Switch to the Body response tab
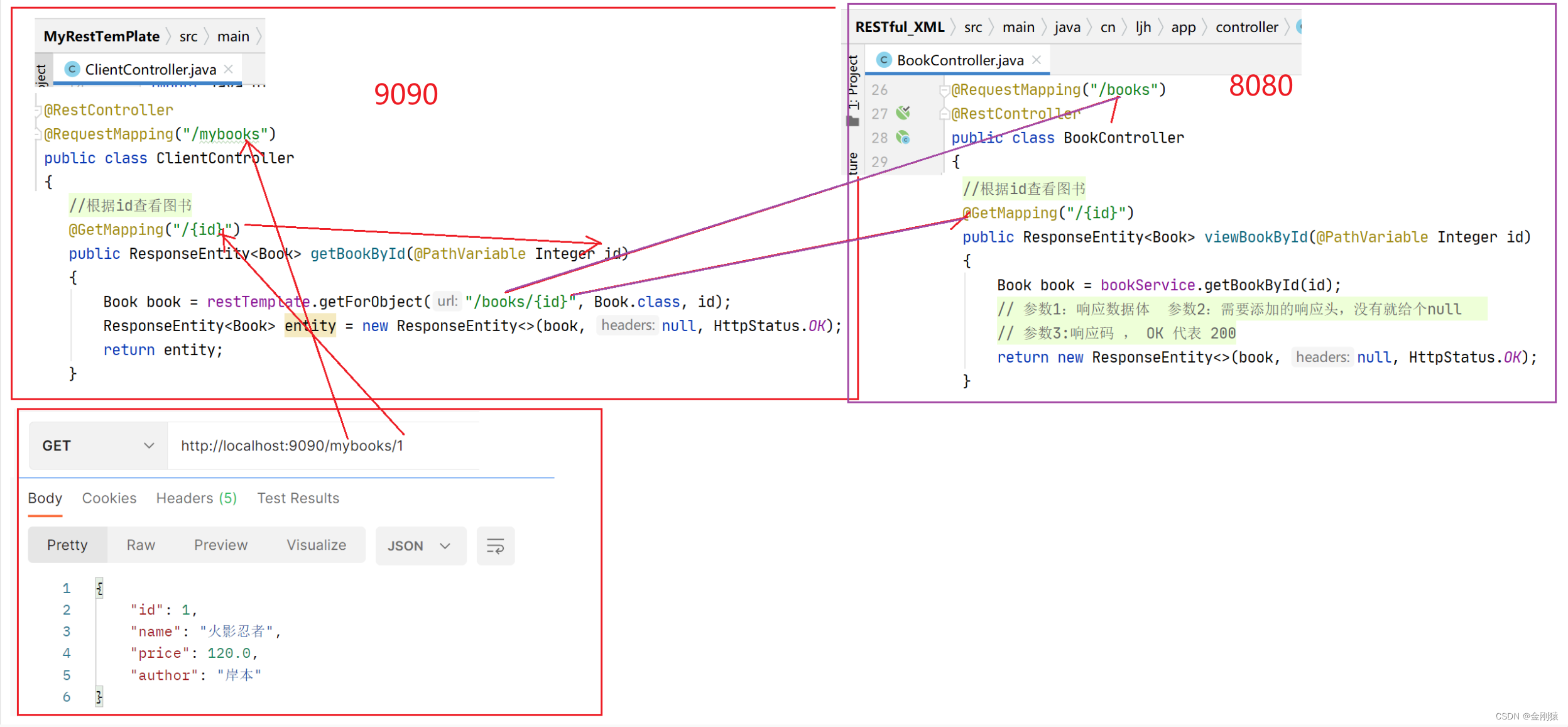1568x727 pixels. [45, 498]
